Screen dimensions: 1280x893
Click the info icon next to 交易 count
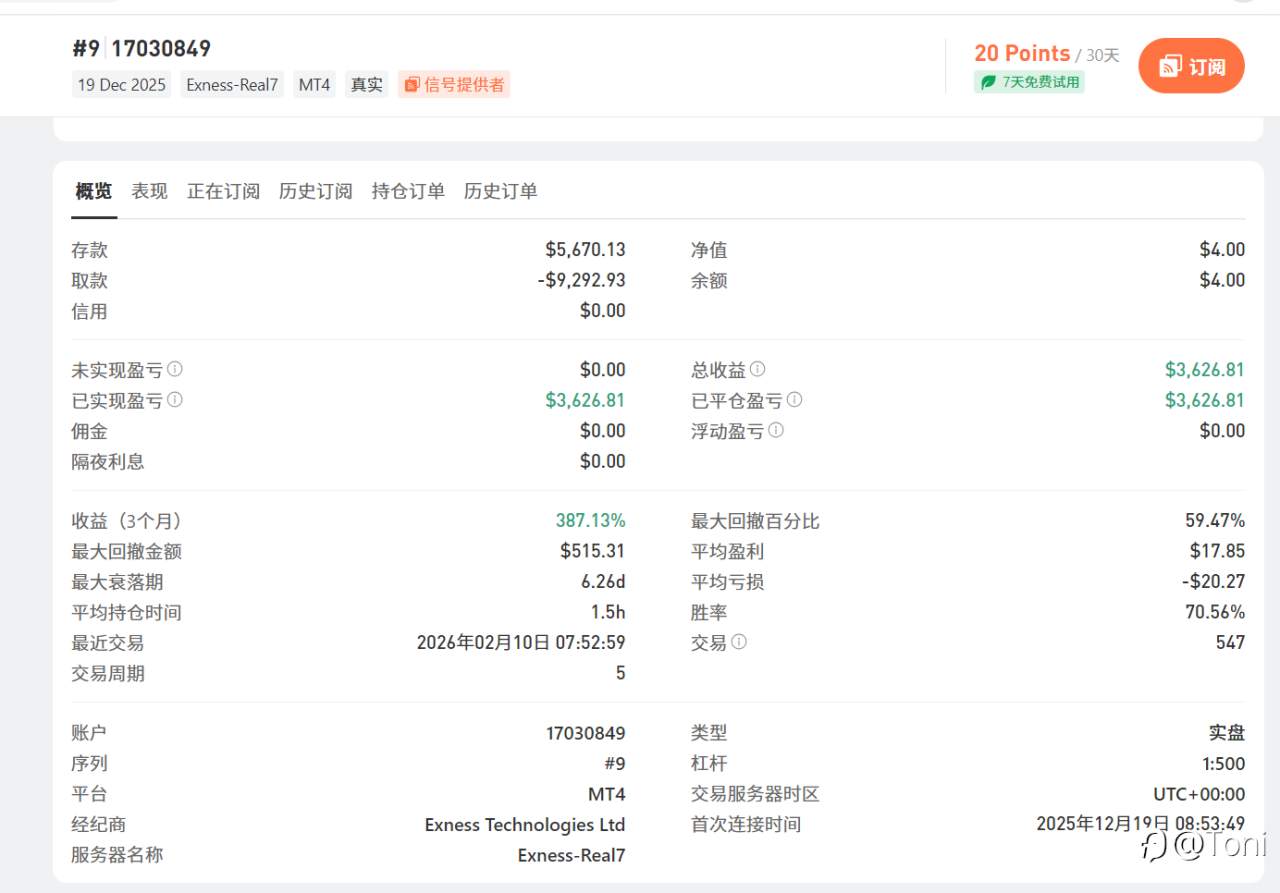tap(740, 642)
